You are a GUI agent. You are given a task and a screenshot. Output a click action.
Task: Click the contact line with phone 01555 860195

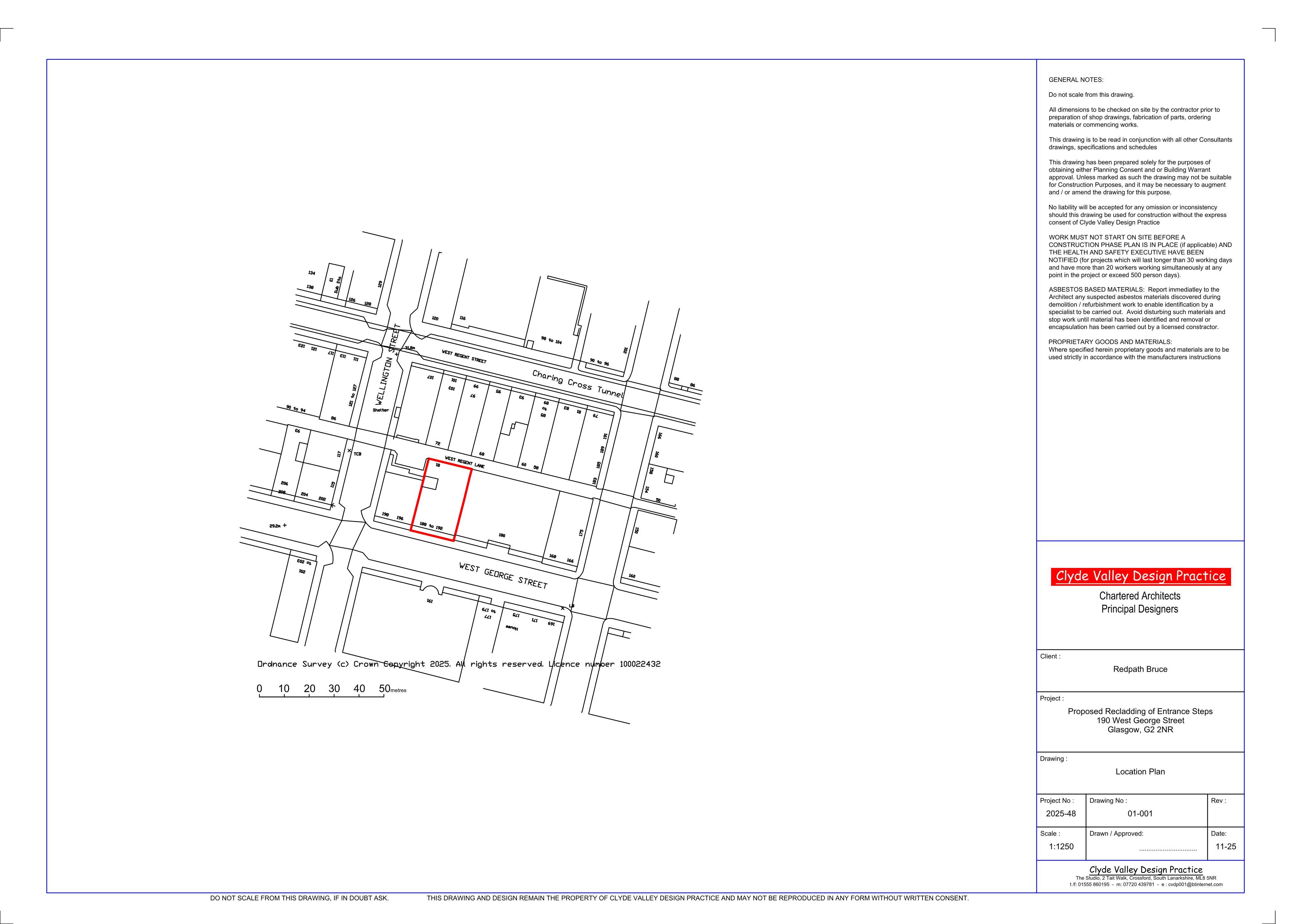click(x=1146, y=885)
